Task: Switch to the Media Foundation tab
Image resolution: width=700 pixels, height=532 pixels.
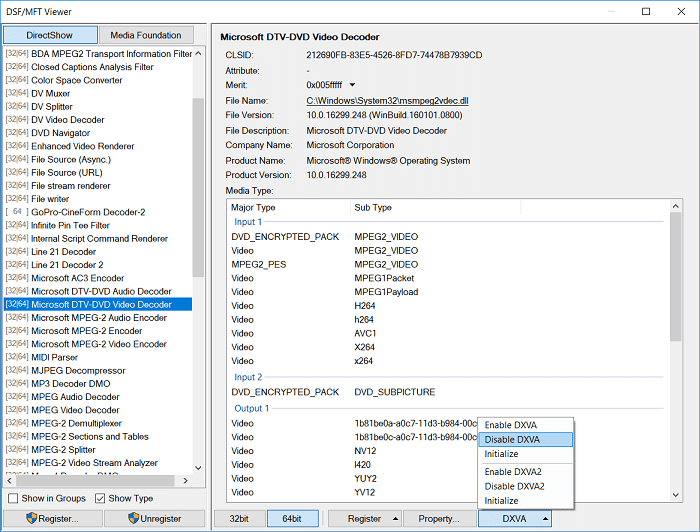Action: [x=146, y=35]
